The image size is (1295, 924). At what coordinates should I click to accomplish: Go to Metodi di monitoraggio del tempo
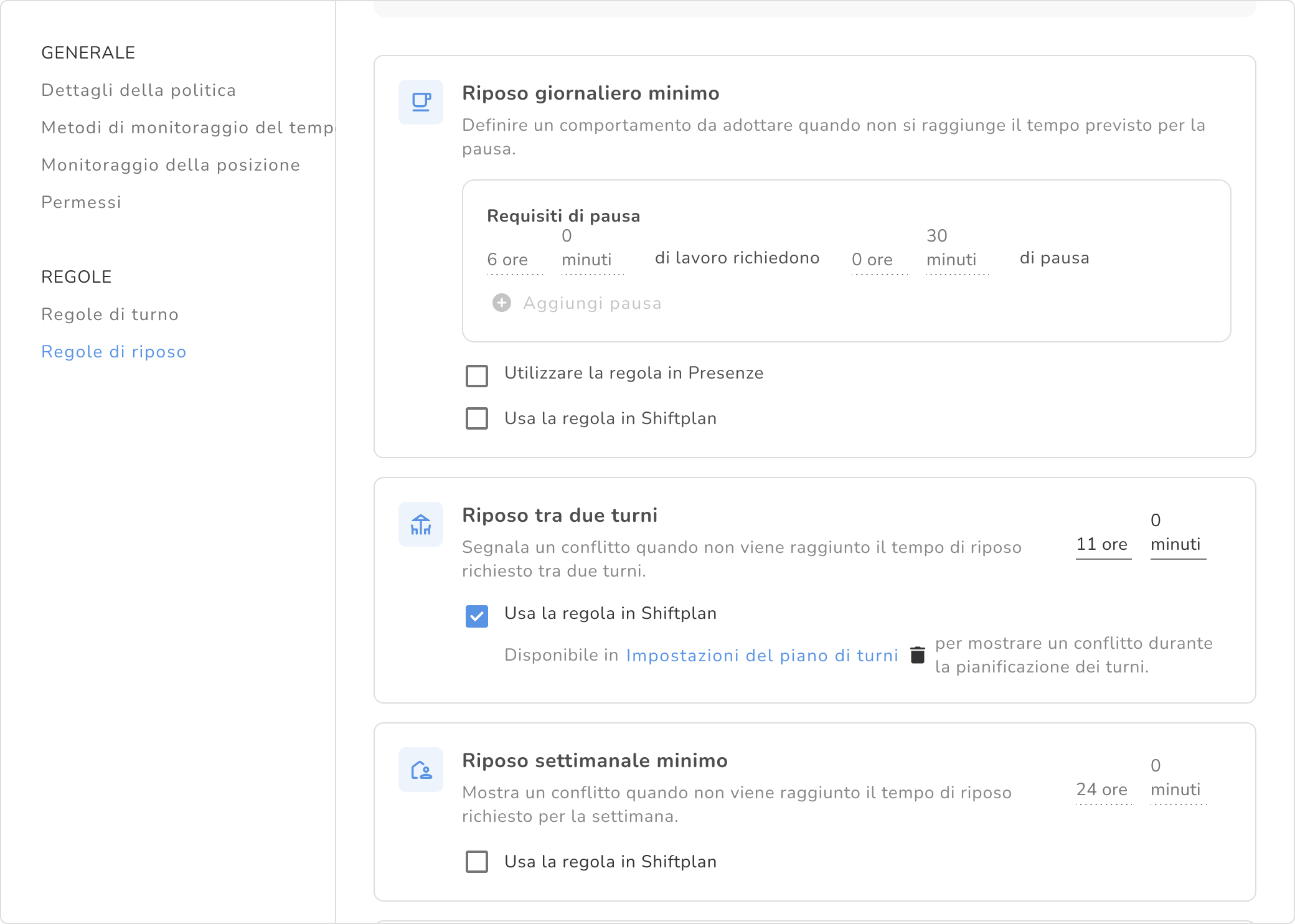click(x=187, y=128)
